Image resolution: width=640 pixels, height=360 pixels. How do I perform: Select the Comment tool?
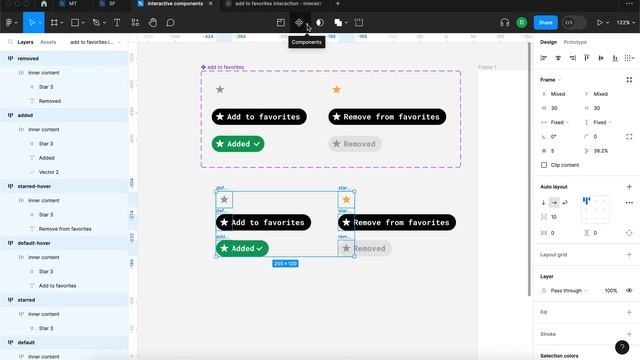pos(171,23)
